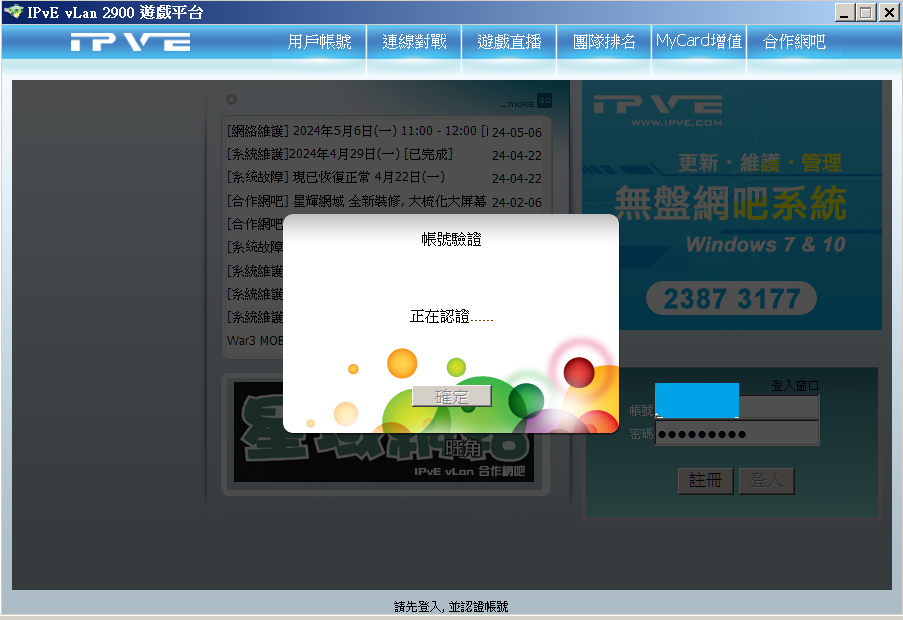Click the 密碼 password field
Screen dimensions: 903x620
[737, 433]
